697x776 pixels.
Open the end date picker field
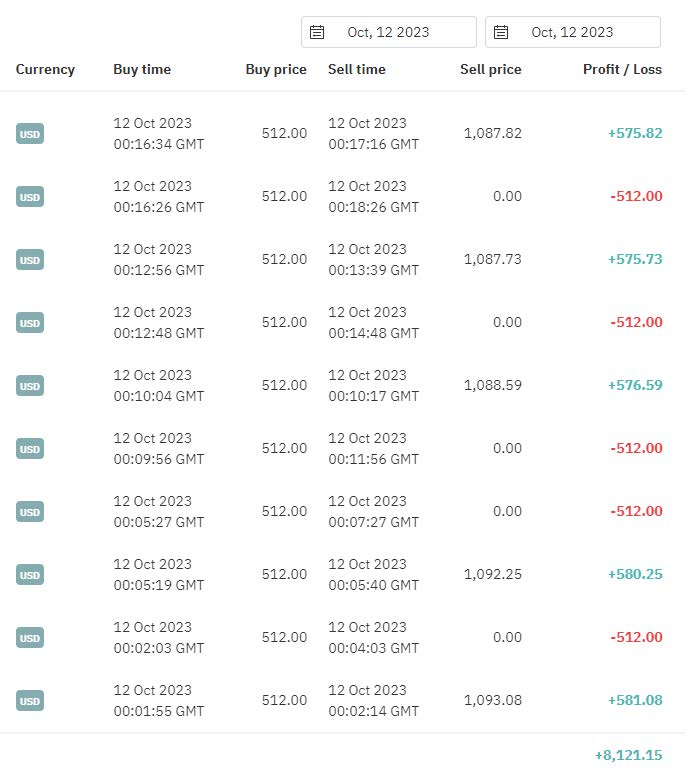pyautogui.click(x=573, y=32)
